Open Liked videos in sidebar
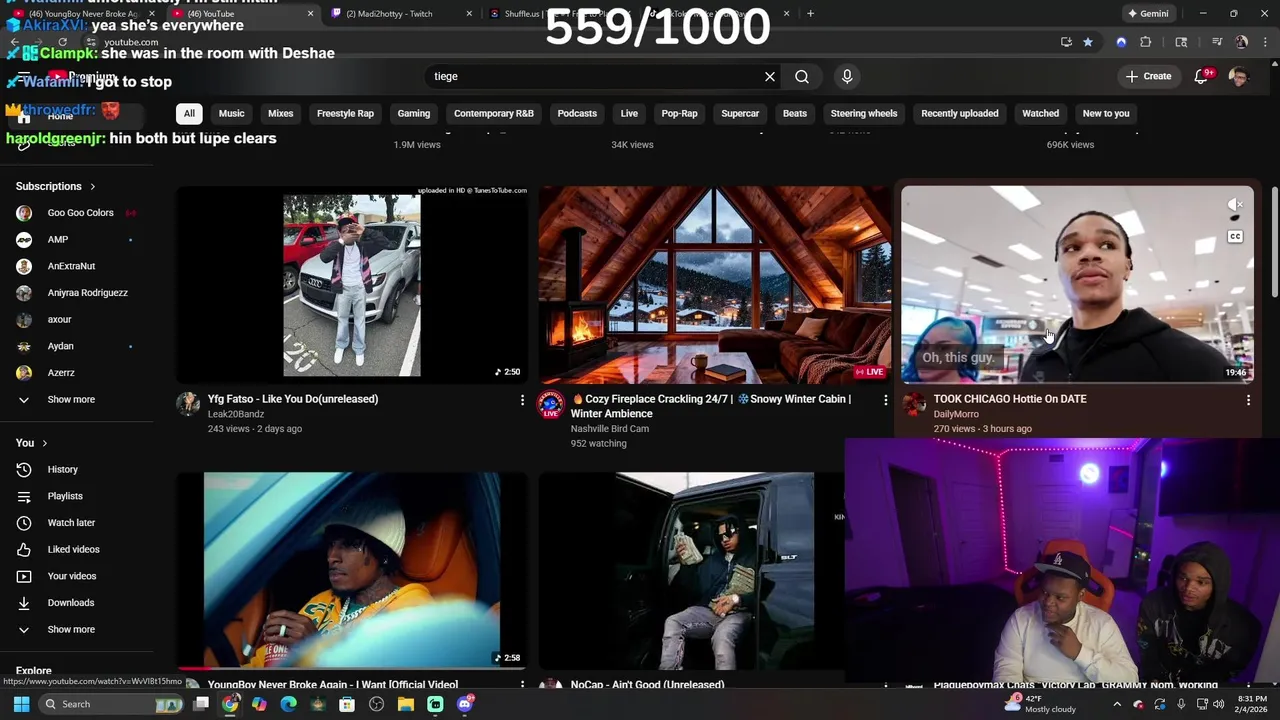The width and height of the screenshot is (1280, 720). [73, 549]
